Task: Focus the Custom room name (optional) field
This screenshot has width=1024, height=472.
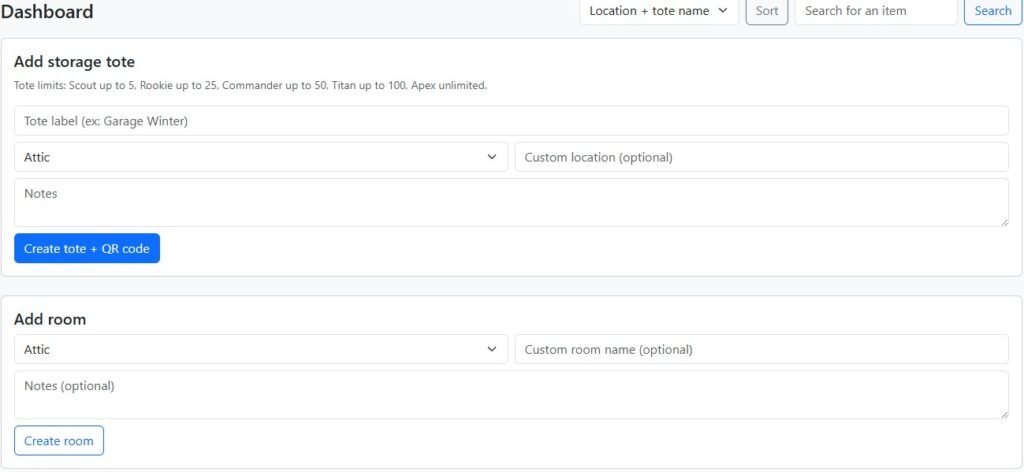Action: click(761, 349)
